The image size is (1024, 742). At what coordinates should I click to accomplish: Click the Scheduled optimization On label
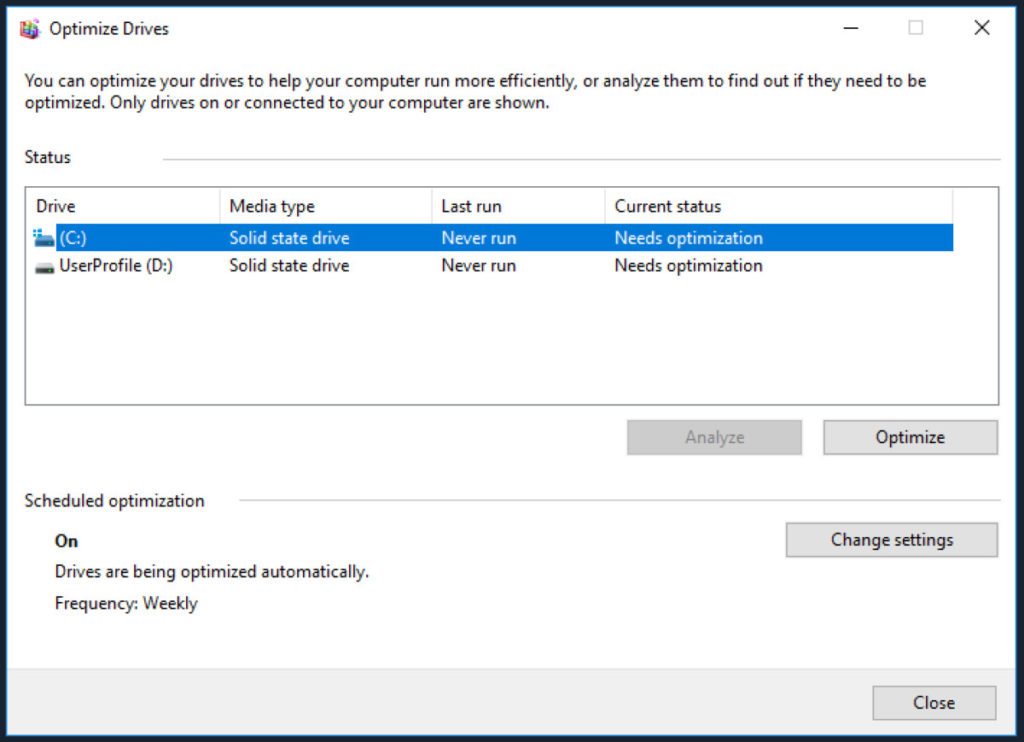tap(66, 541)
